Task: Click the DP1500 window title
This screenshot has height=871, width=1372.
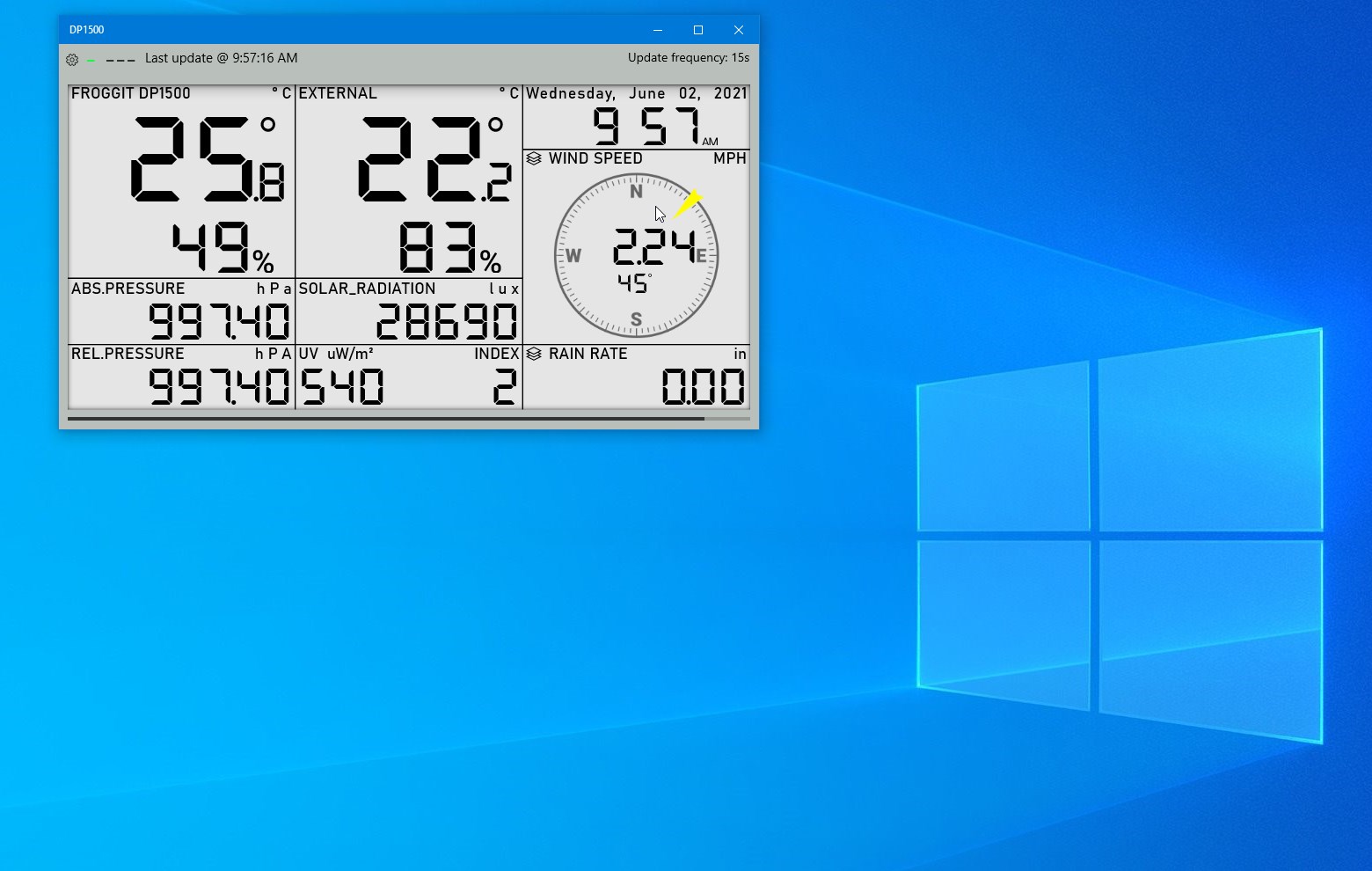Action: tap(87, 30)
